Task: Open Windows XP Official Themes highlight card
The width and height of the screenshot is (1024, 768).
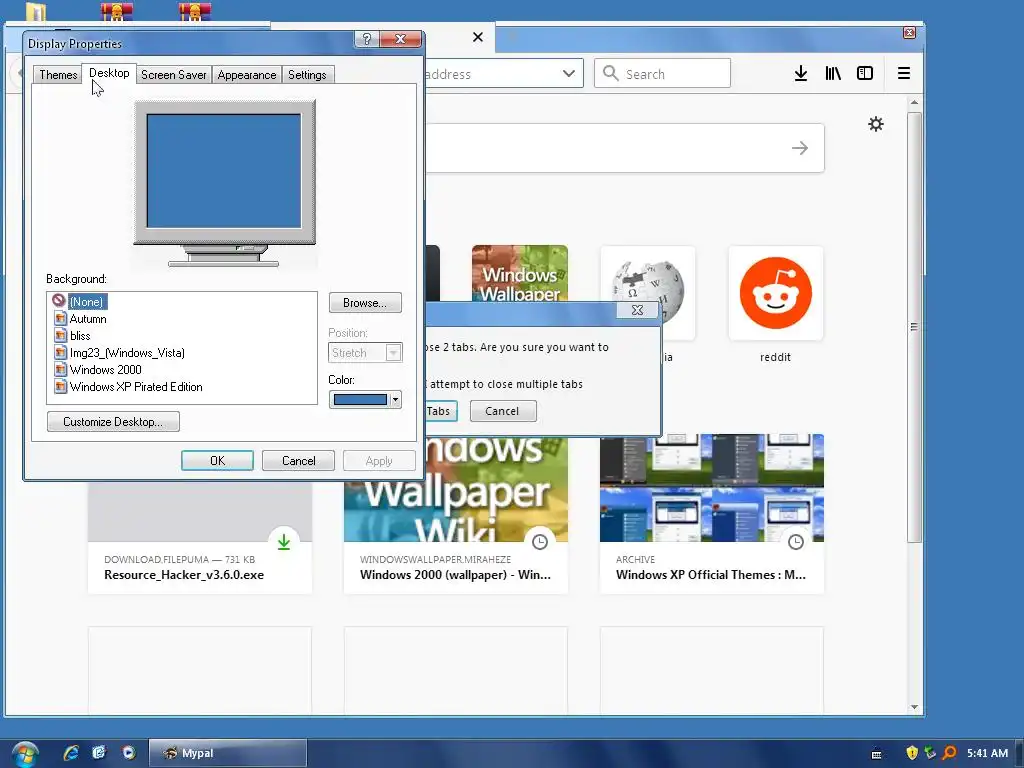Action: pos(712,514)
